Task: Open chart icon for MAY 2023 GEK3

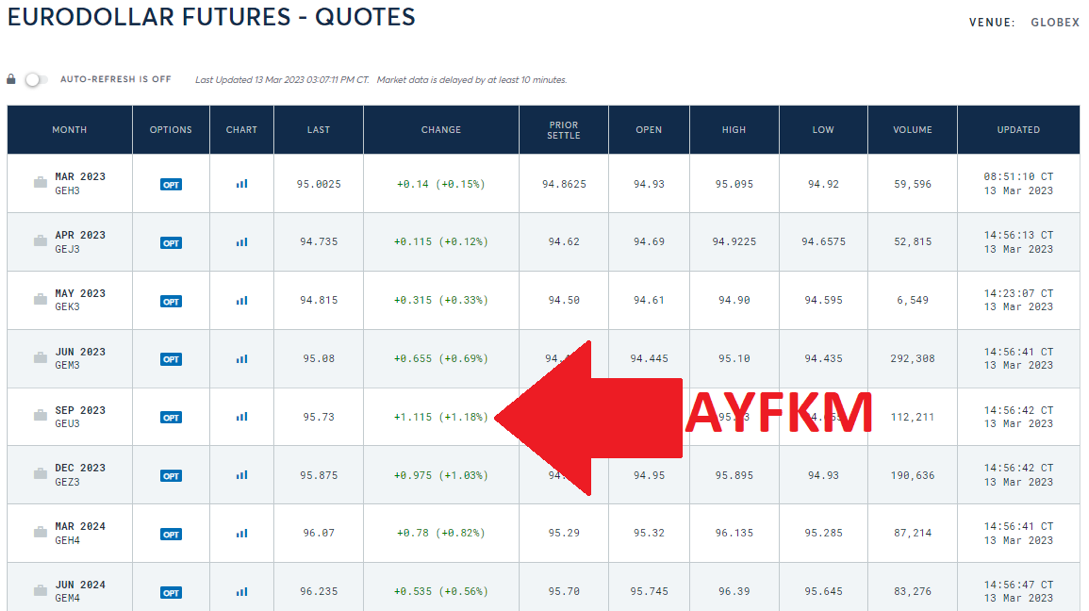Action: click(x=242, y=300)
